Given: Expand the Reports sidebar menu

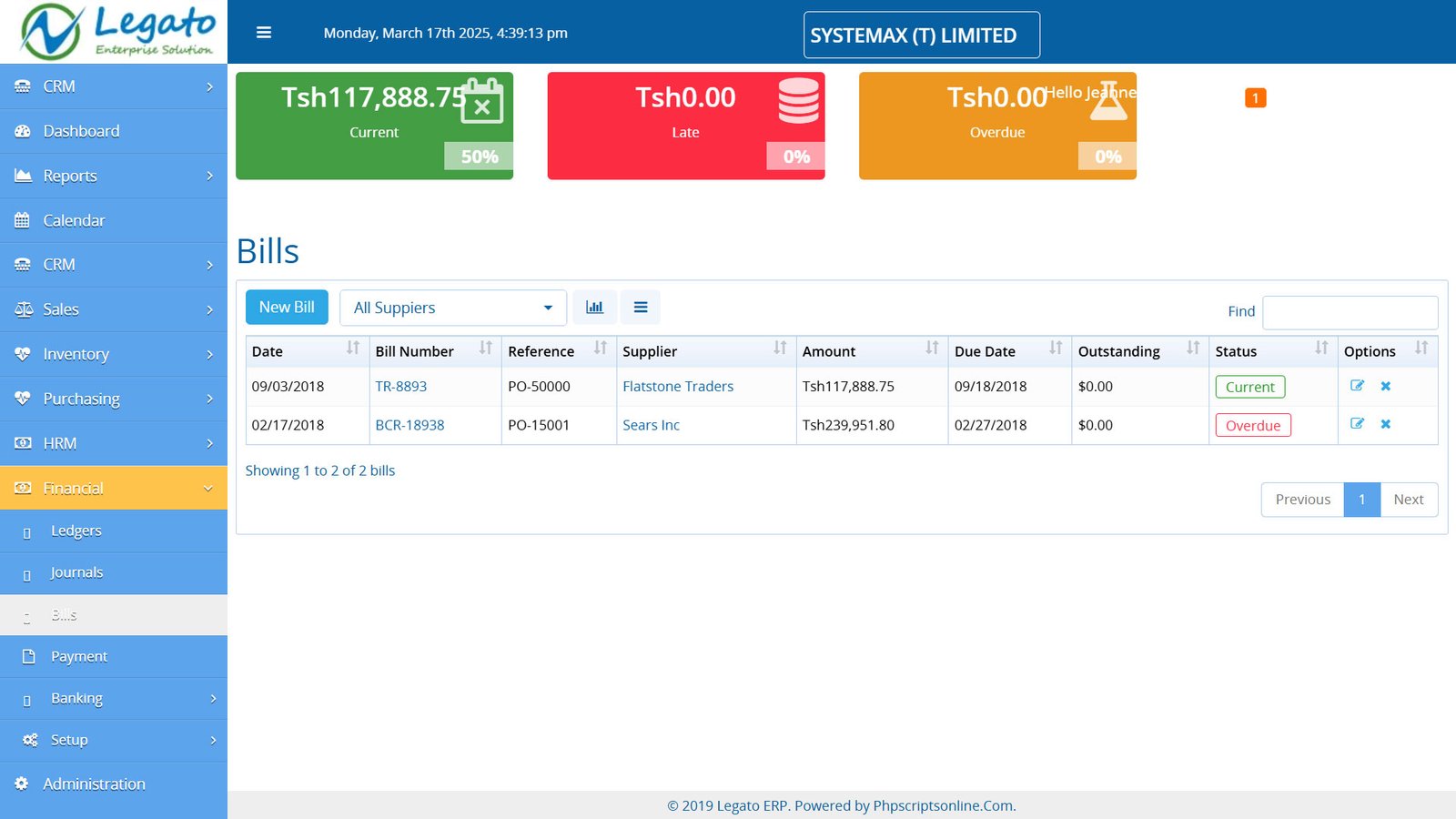Looking at the screenshot, I should point(114,176).
